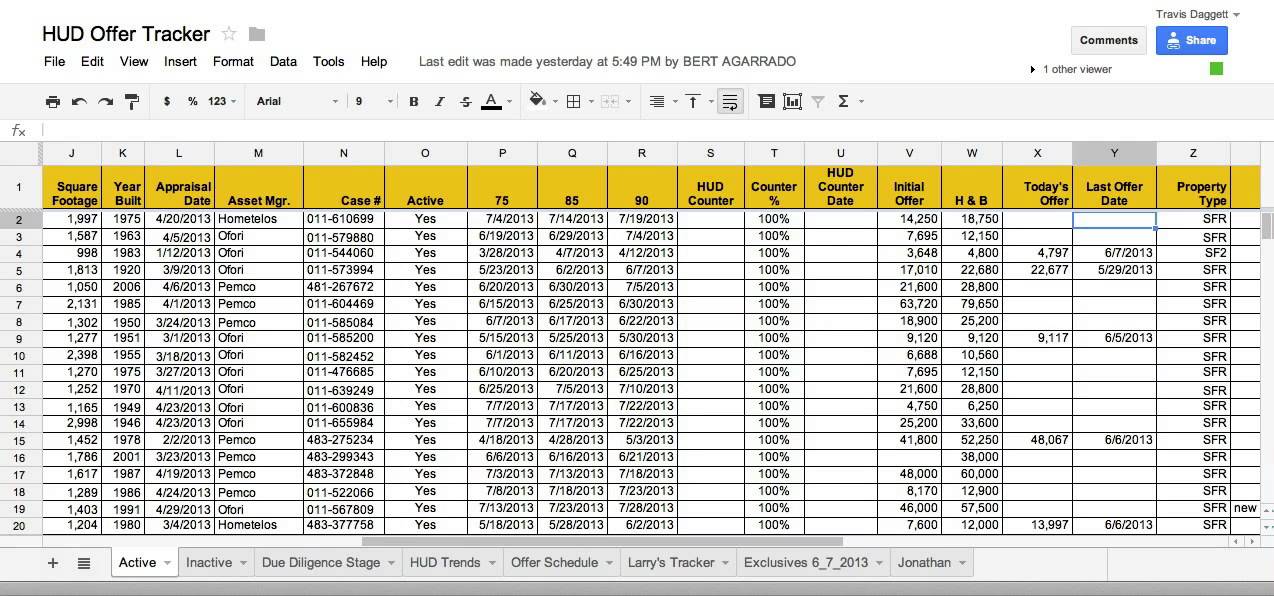Select the 'Last Offer Date' header cell

tap(1114, 187)
